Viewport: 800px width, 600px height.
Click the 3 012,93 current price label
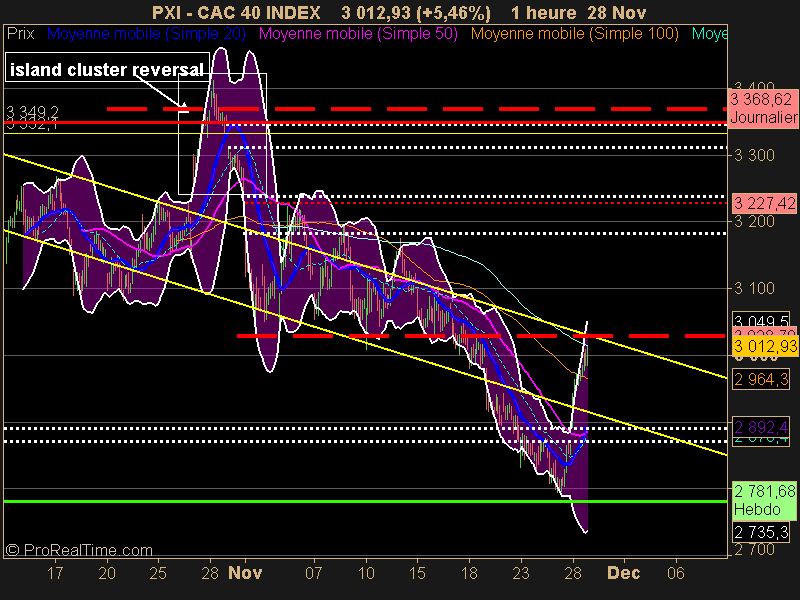764,347
